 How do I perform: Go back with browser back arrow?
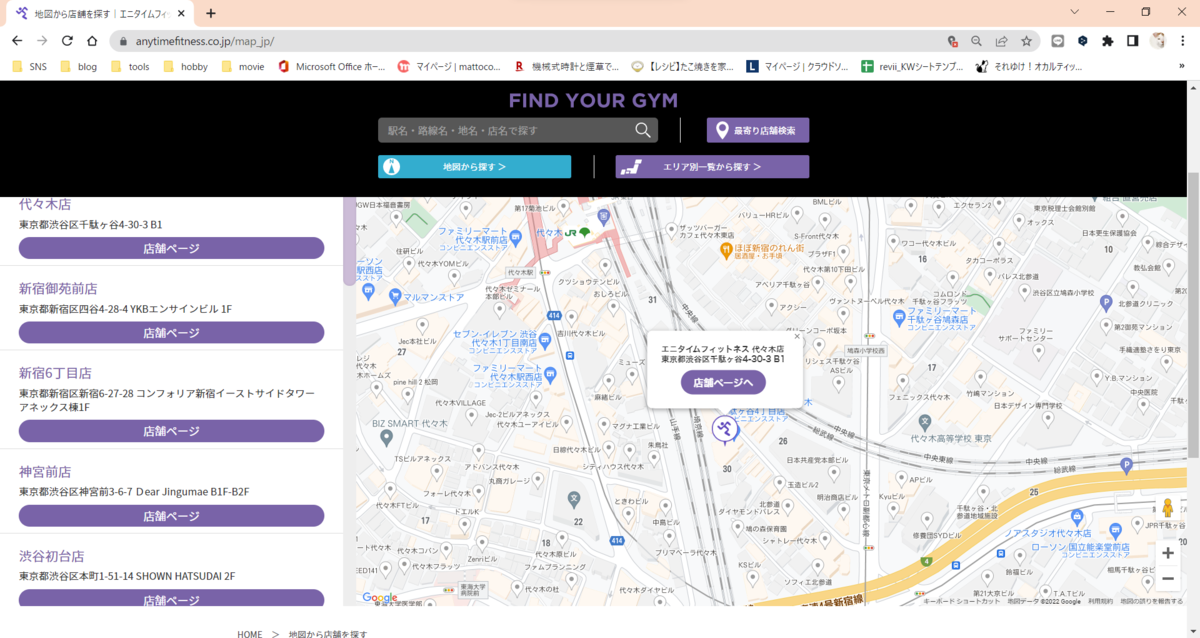[16, 41]
